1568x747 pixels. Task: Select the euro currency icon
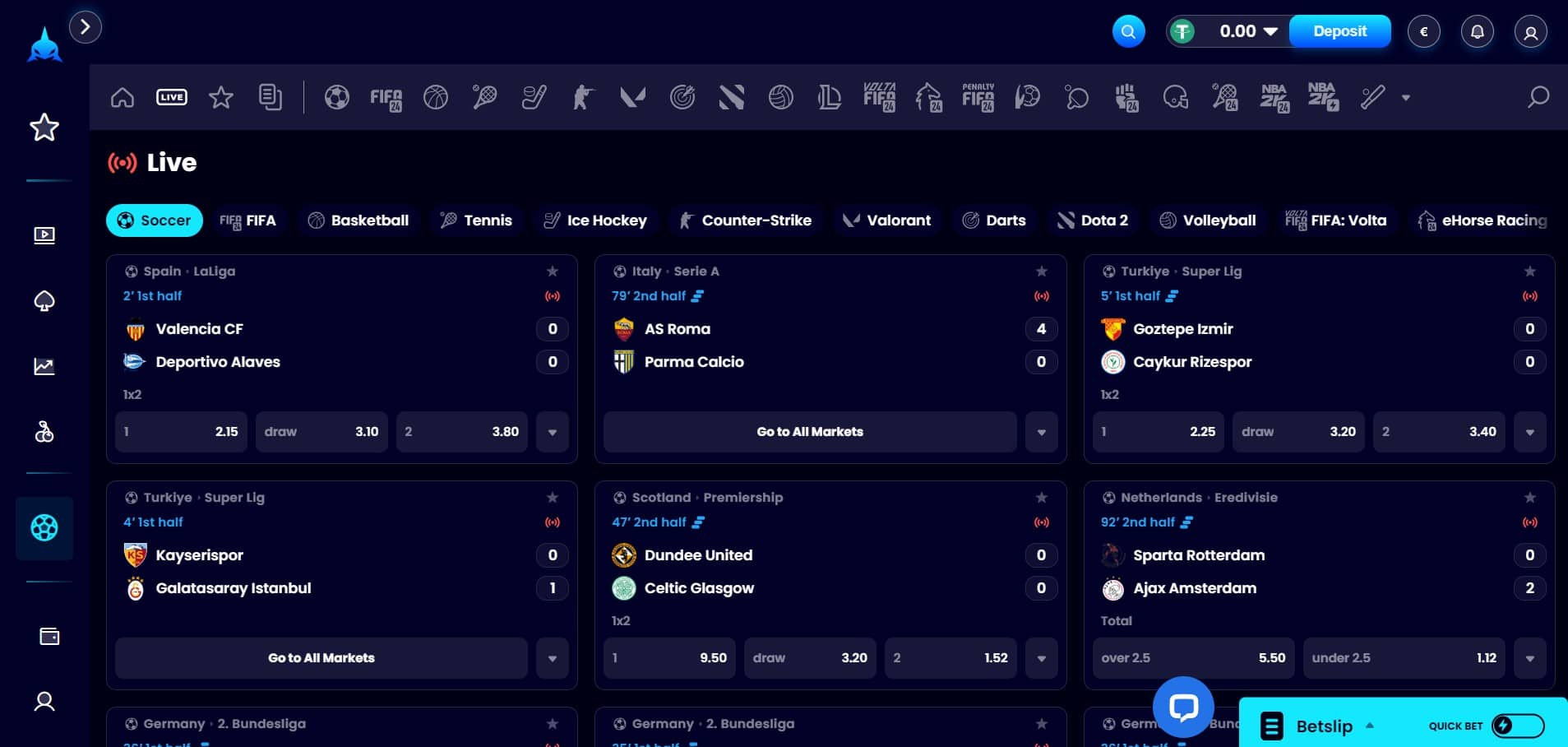[x=1423, y=32]
